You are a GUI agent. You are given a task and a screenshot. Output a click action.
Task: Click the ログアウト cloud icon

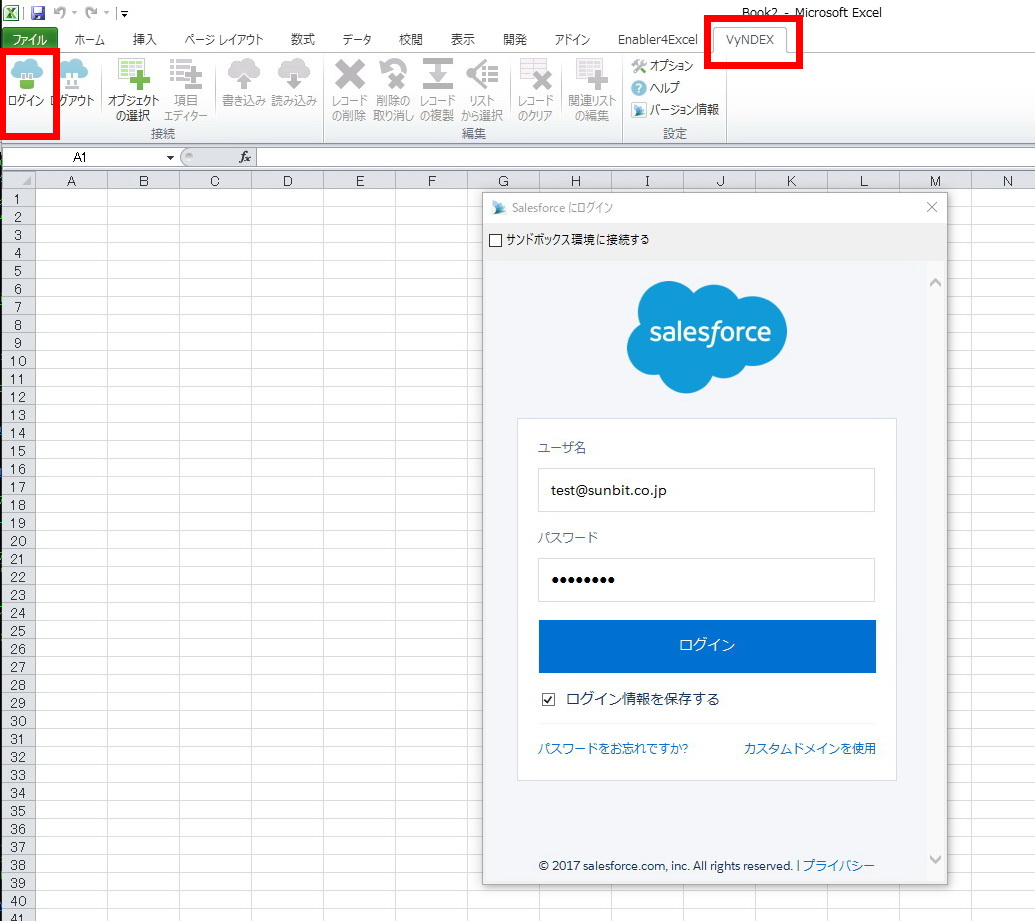pyautogui.click(x=73, y=74)
